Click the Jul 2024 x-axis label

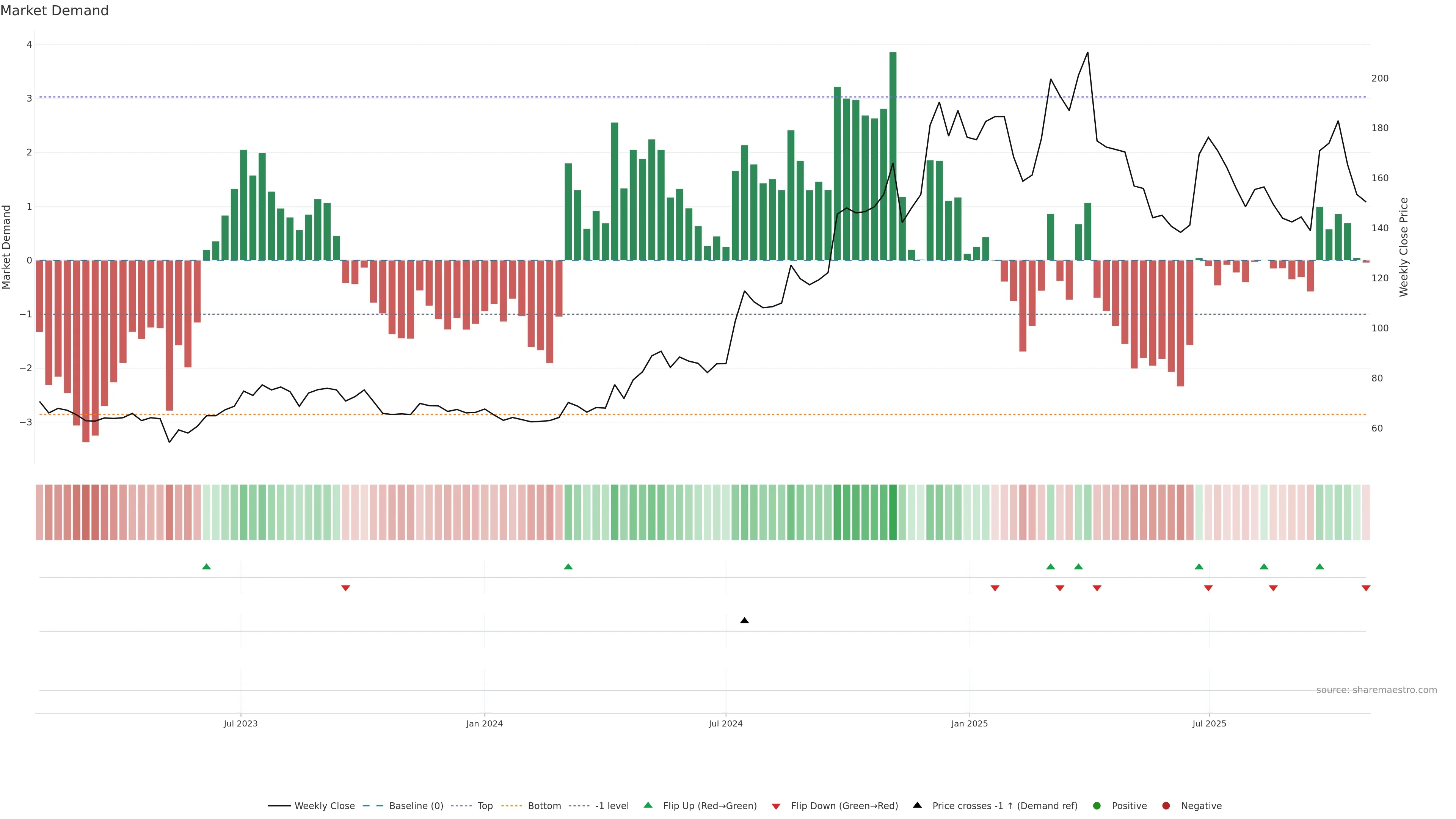click(x=725, y=723)
